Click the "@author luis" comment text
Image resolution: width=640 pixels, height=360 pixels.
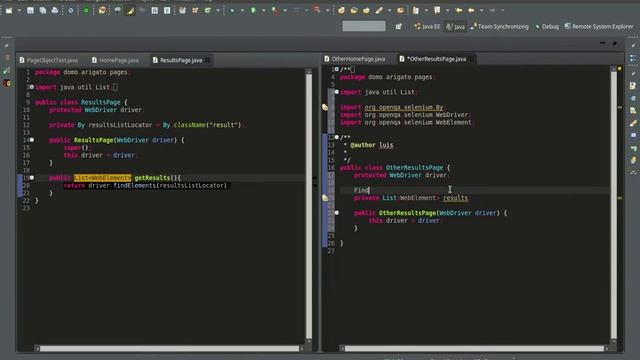pyautogui.click(x=371, y=145)
